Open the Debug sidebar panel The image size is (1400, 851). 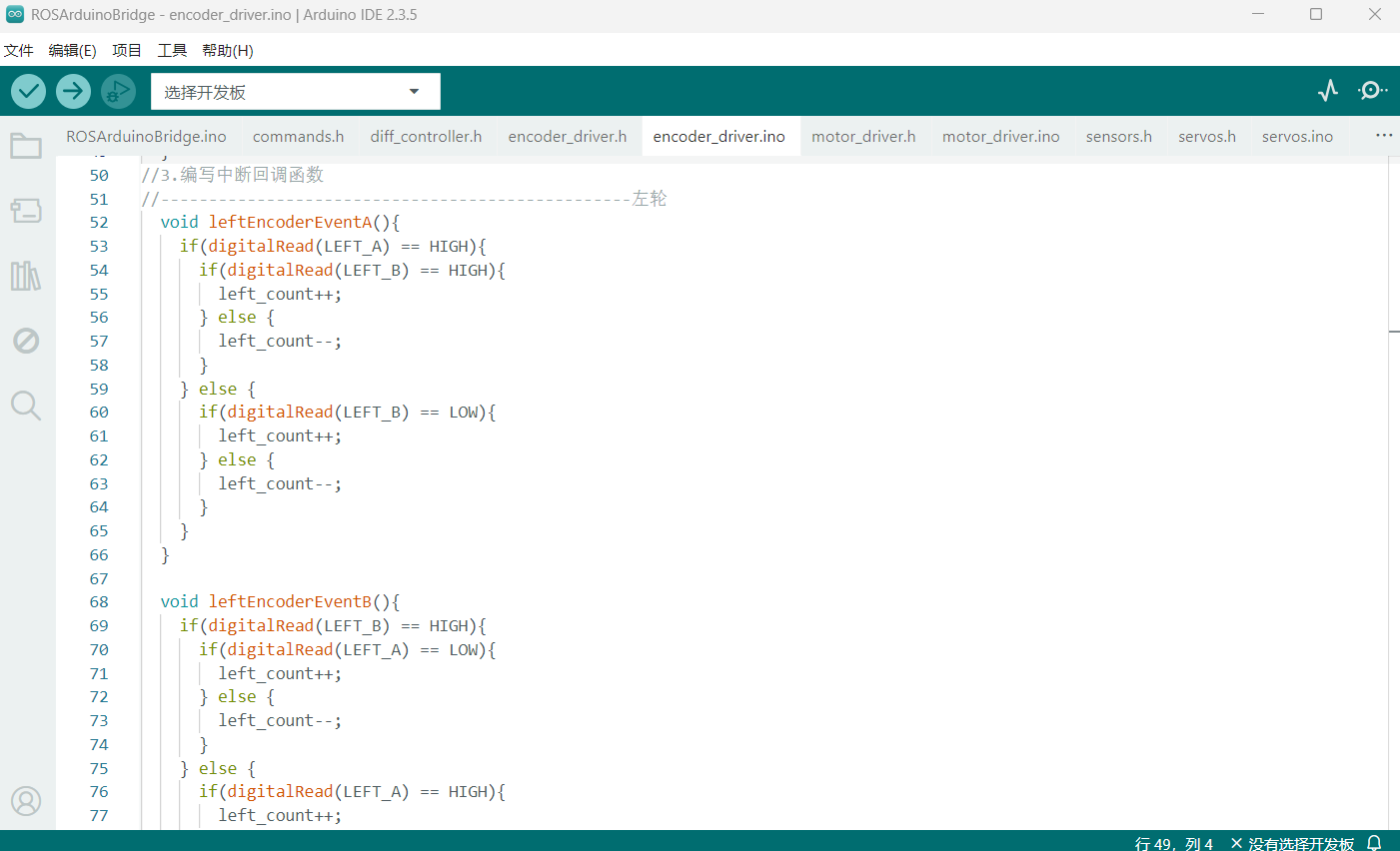pos(26,341)
